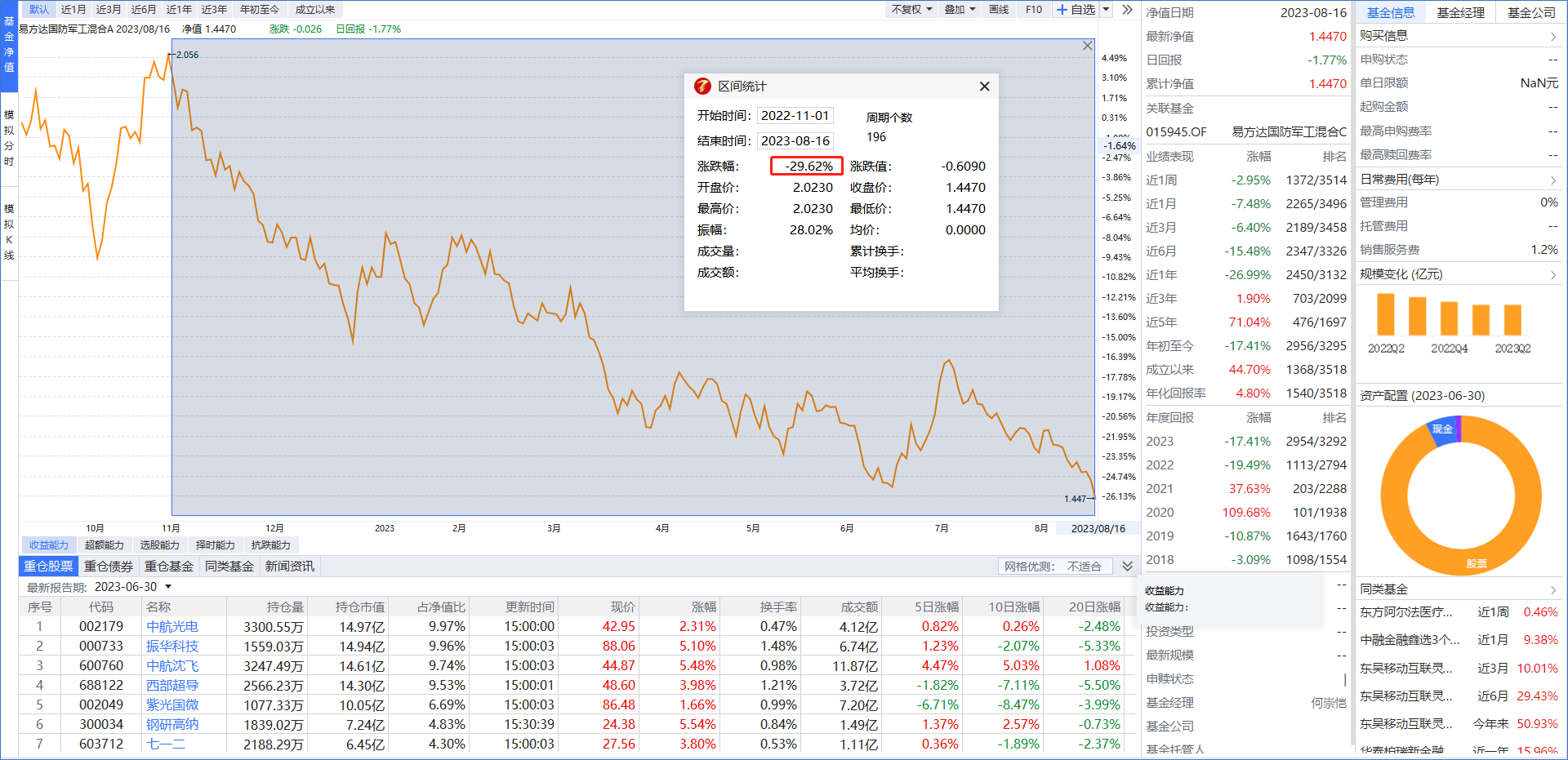The height and width of the screenshot is (760, 1568).
Task: Toggle the 画线 drawing tool
Action: tap(999, 10)
